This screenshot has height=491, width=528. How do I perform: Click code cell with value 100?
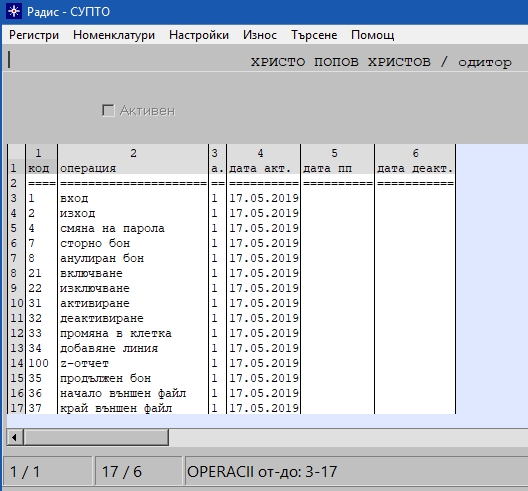point(41,363)
